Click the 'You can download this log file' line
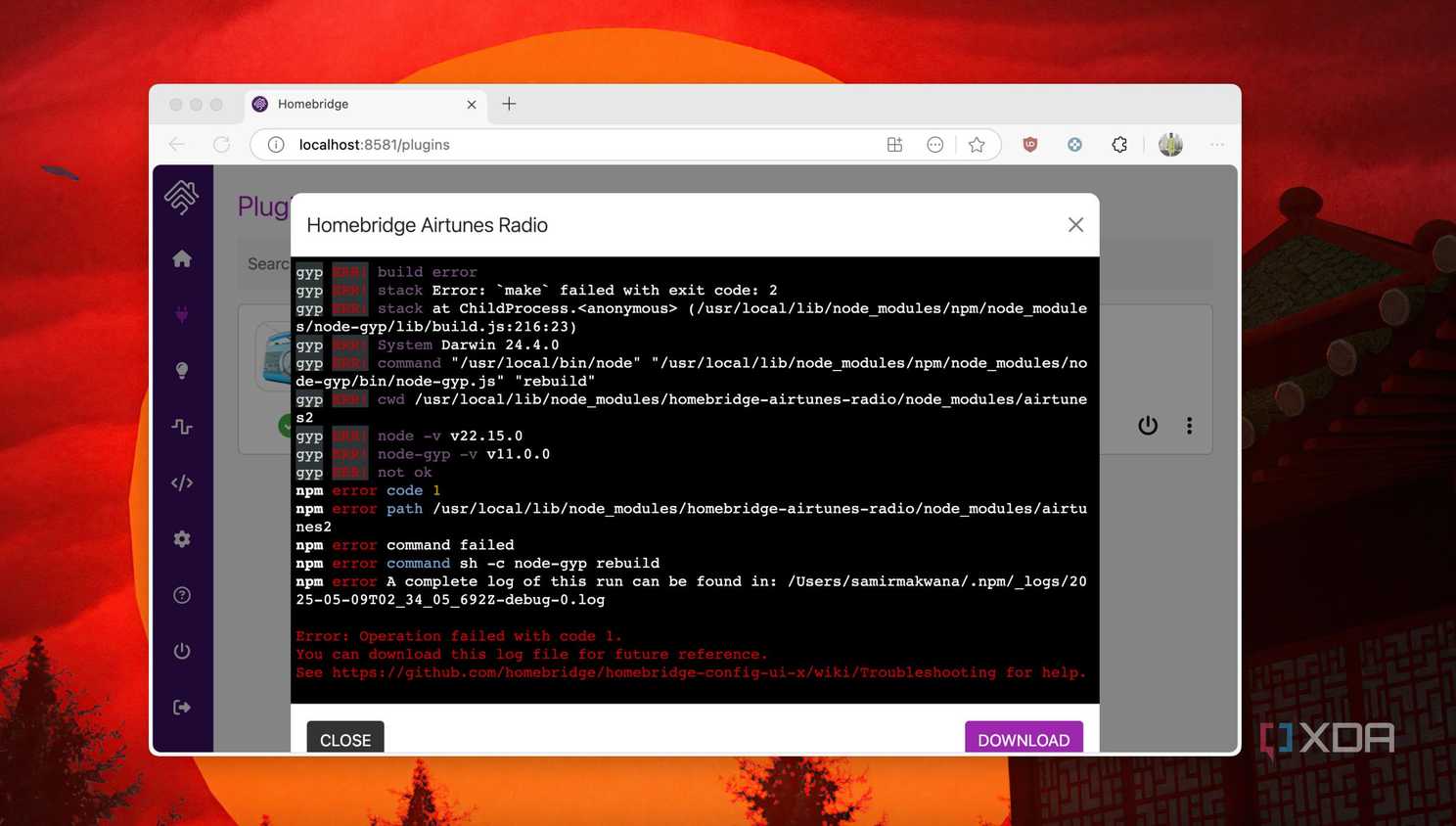Image resolution: width=1456 pixels, height=826 pixels. 531,654
